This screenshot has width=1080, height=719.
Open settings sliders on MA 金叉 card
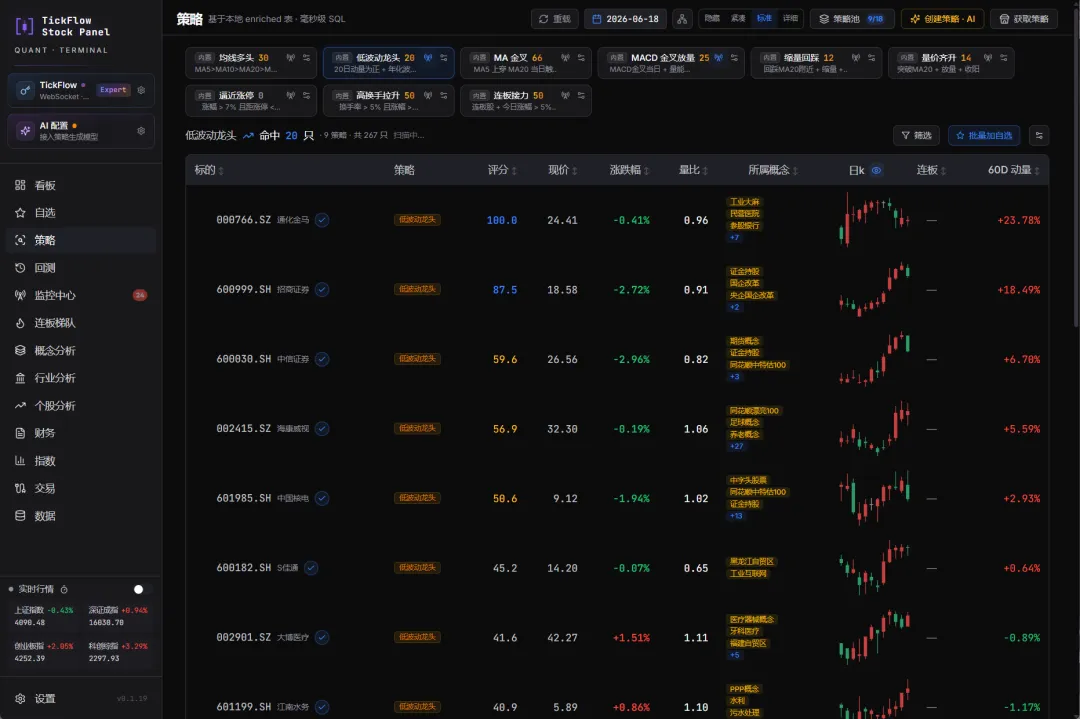581,58
